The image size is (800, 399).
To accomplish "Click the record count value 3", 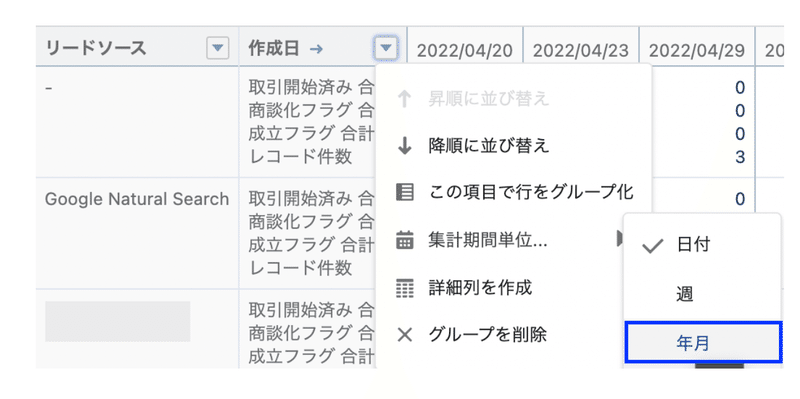I will pos(740,157).
